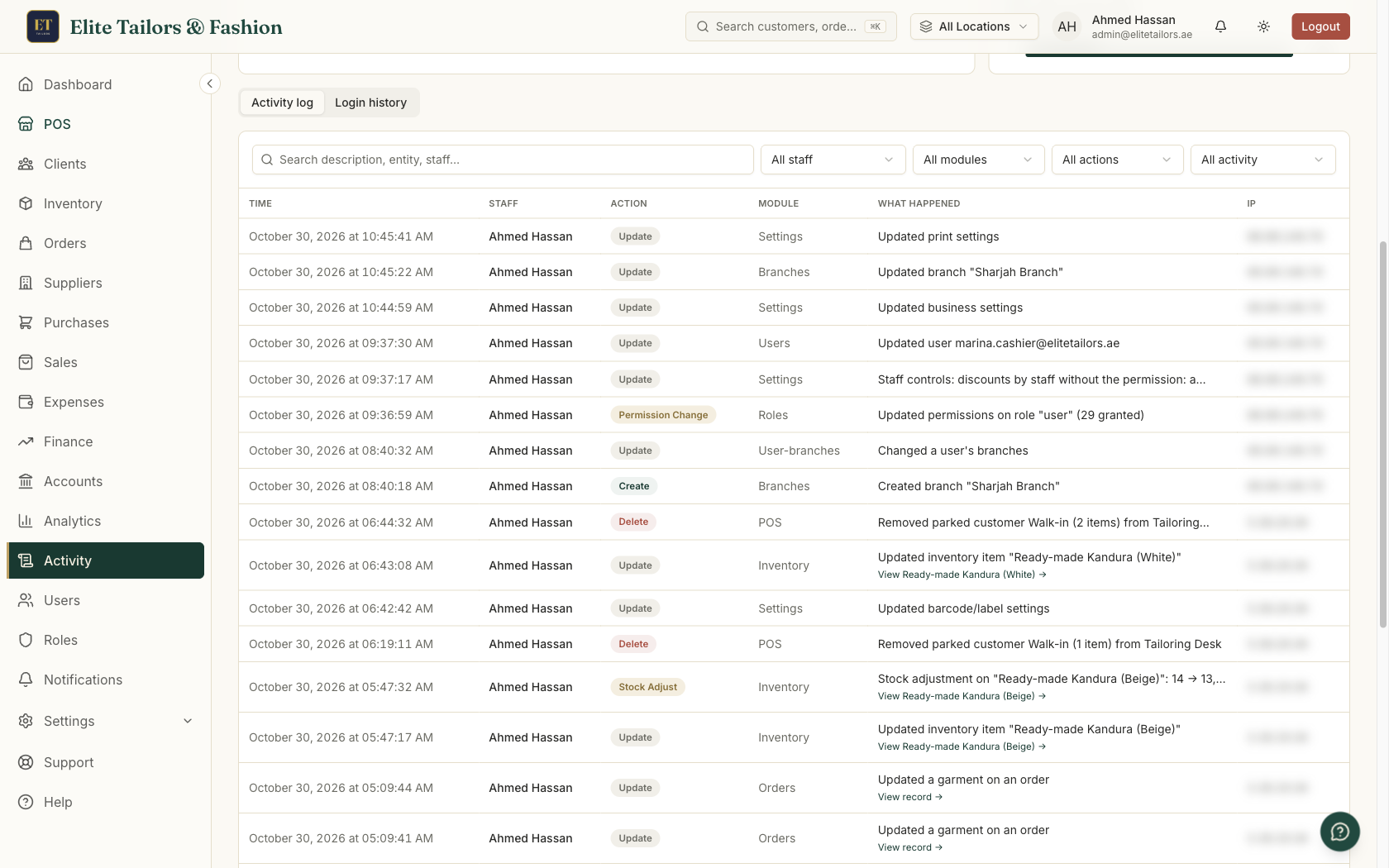The width and height of the screenshot is (1389, 868).
Task: Open the Inventory box icon
Action: click(26, 203)
